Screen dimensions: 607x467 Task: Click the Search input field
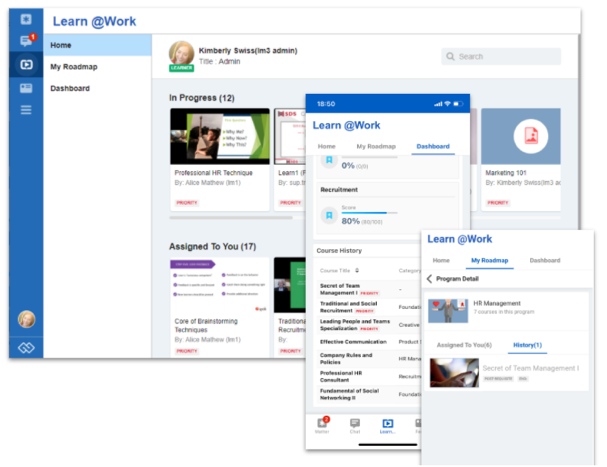coord(501,57)
